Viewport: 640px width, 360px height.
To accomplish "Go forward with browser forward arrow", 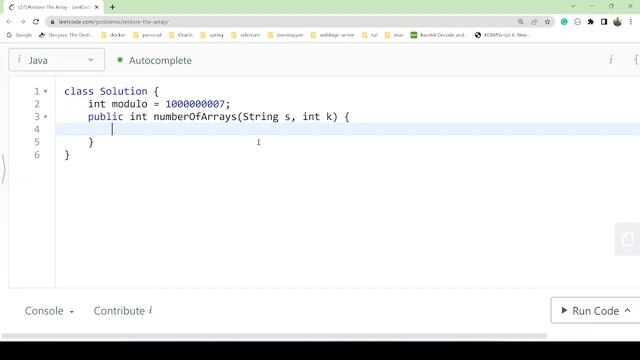I will (x=22, y=22).
